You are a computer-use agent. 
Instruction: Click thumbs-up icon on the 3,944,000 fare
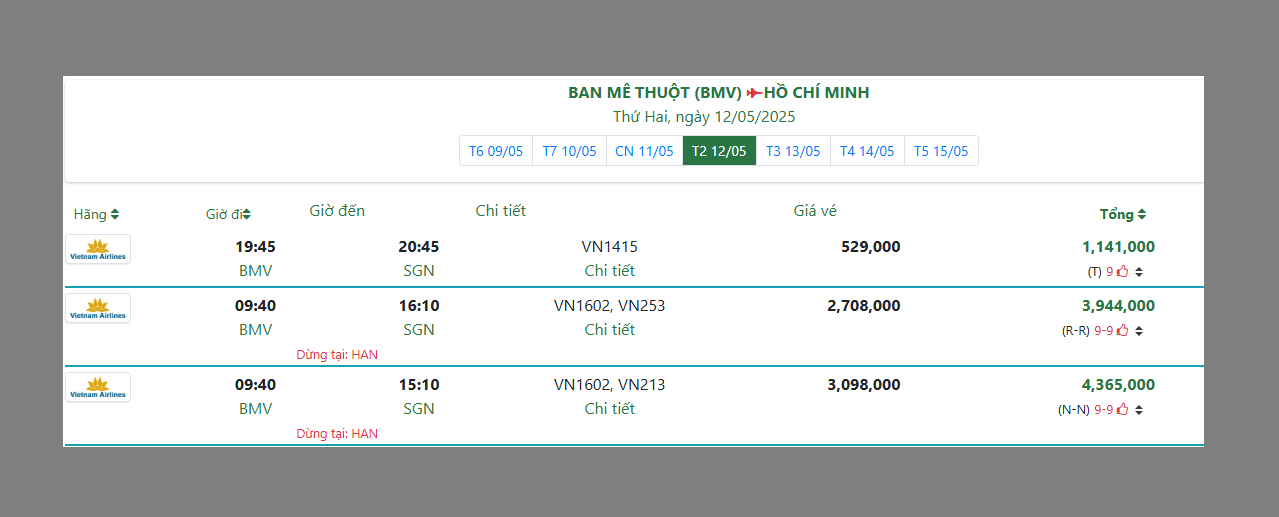[1122, 330]
